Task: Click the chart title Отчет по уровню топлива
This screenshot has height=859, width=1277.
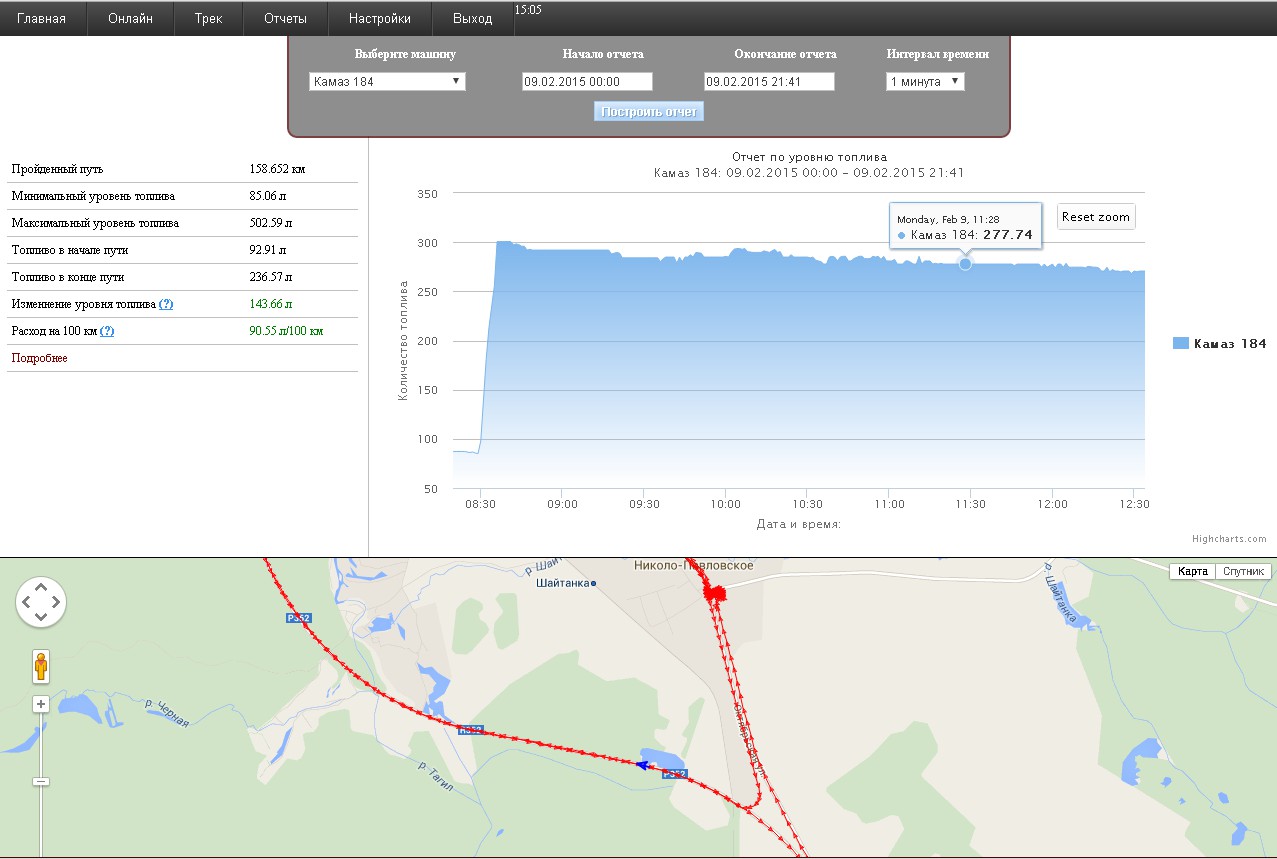Action: [809, 157]
